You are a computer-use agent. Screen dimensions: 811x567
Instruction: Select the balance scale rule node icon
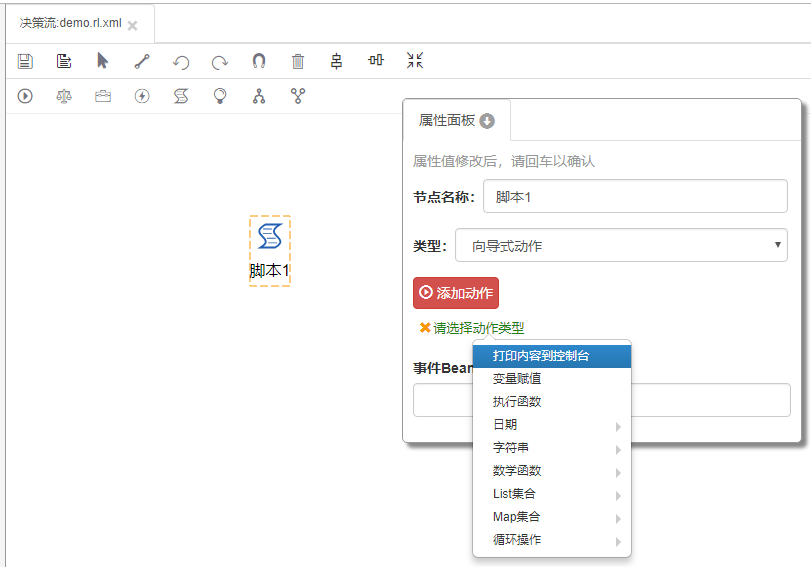64,96
